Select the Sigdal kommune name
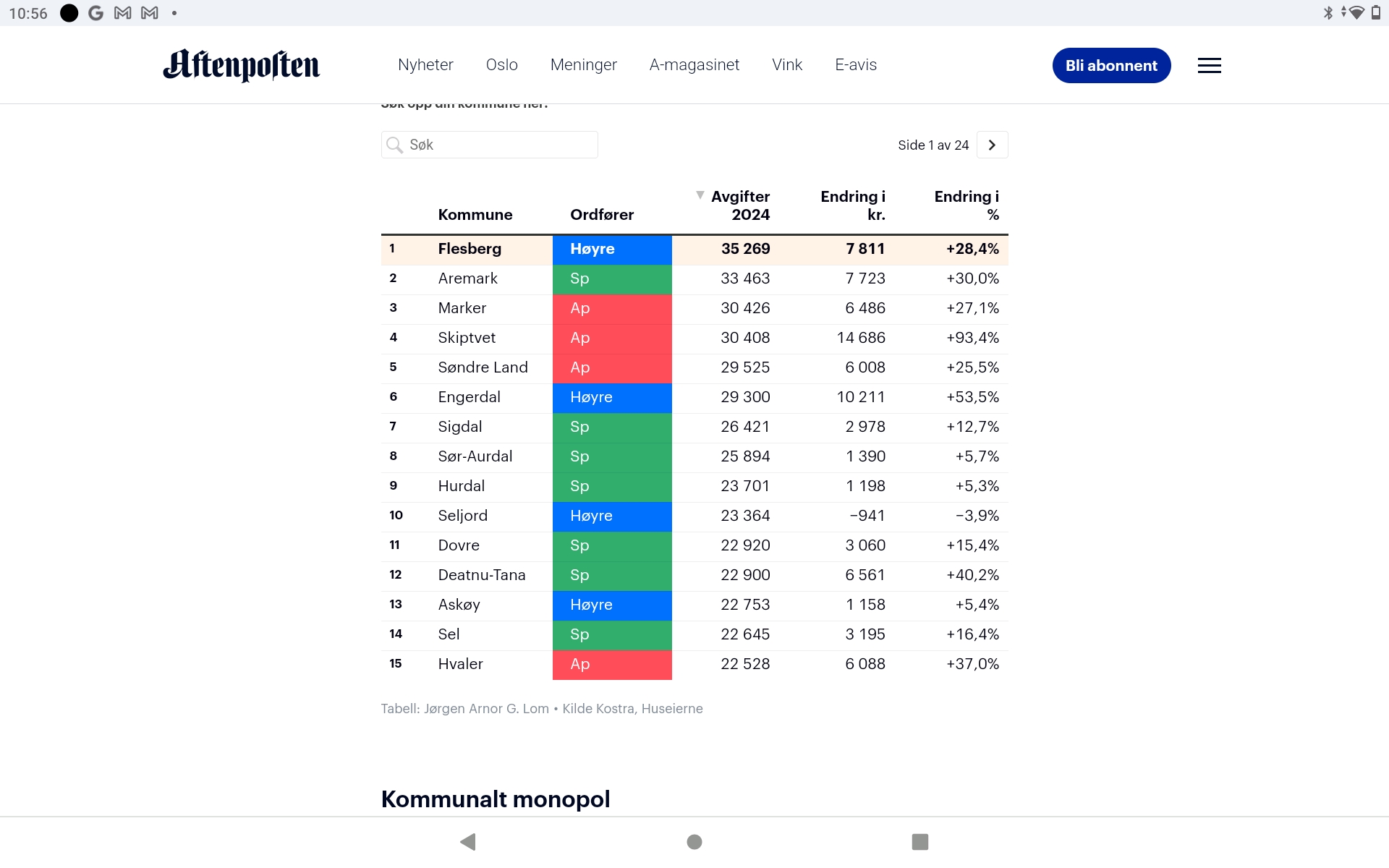Image resolution: width=1389 pixels, height=868 pixels. pos(460,427)
